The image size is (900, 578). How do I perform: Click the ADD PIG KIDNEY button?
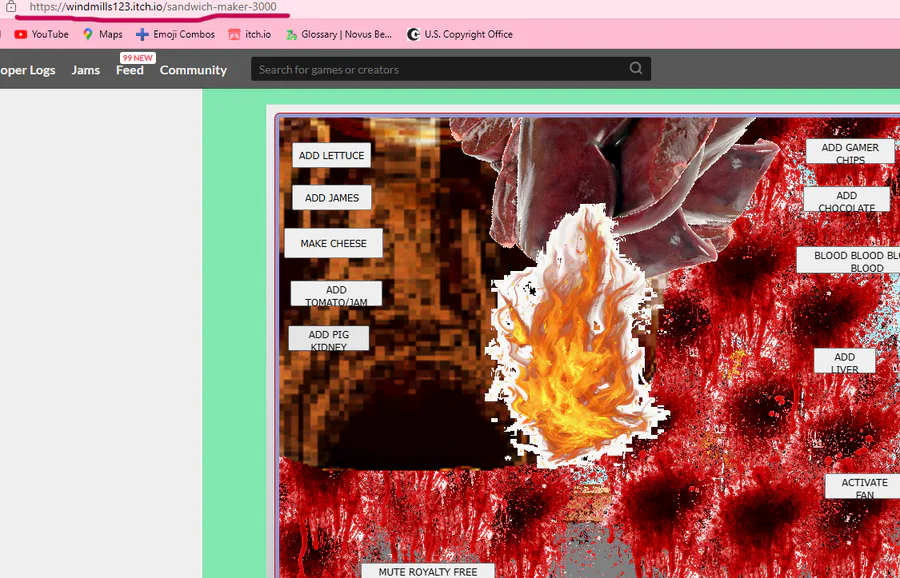(329, 338)
